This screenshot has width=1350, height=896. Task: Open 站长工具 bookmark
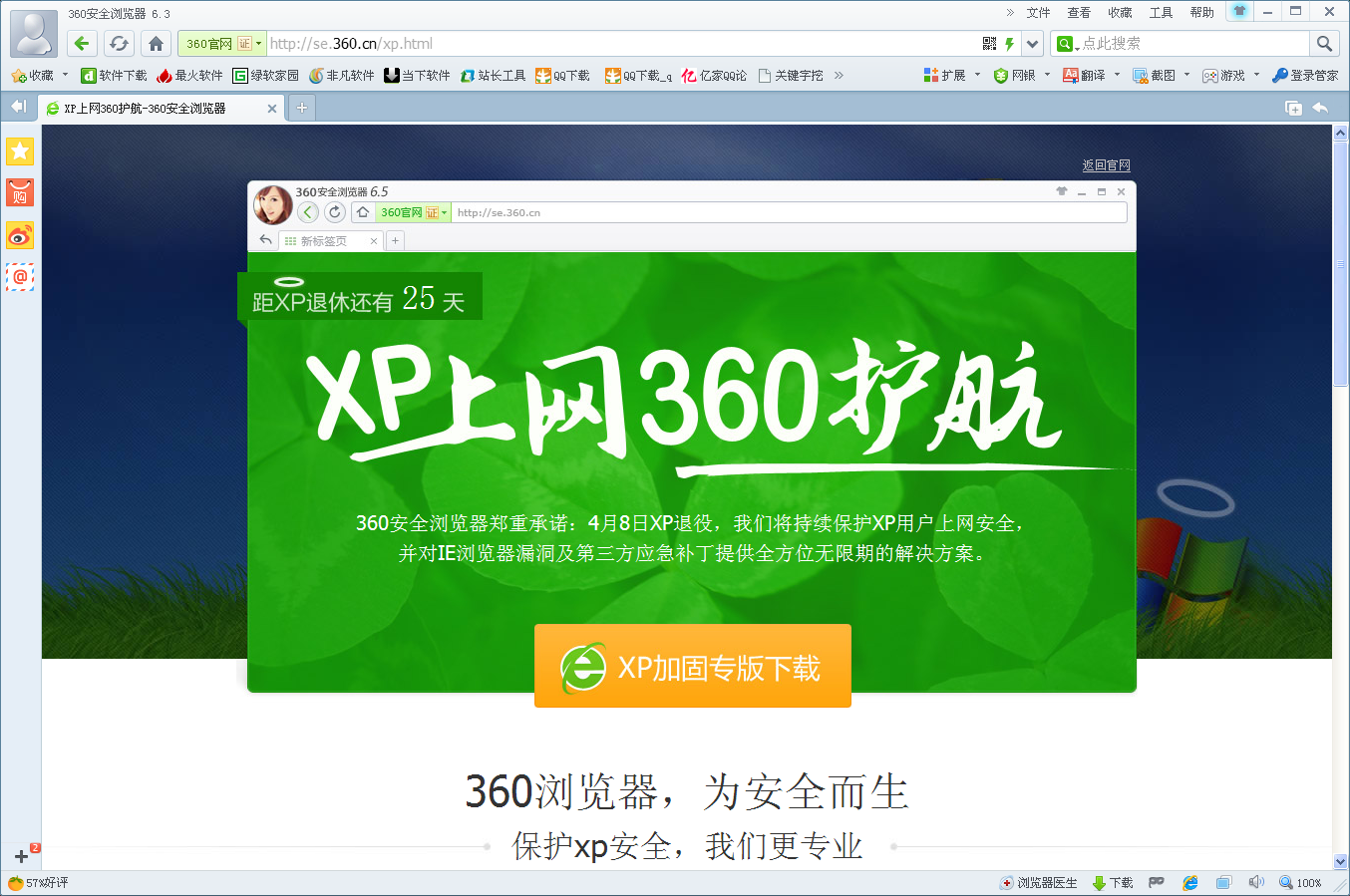494,76
